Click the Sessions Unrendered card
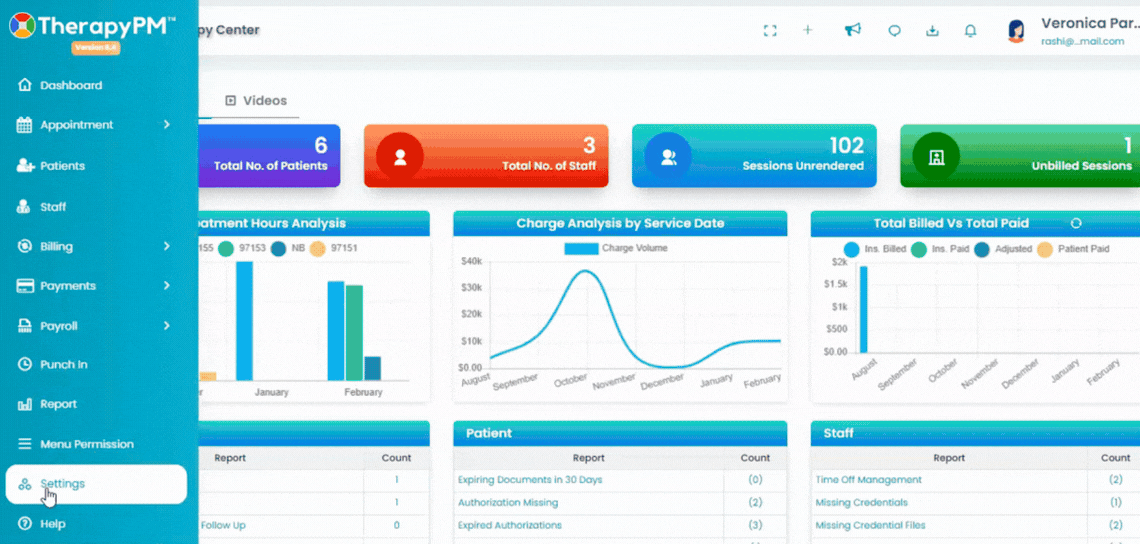 click(754, 156)
